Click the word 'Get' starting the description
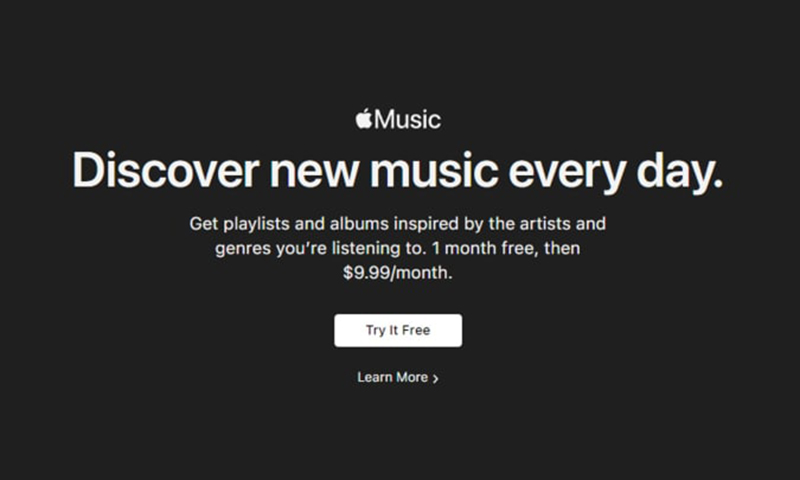This screenshot has height=480, width=800. (x=204, y=223)
